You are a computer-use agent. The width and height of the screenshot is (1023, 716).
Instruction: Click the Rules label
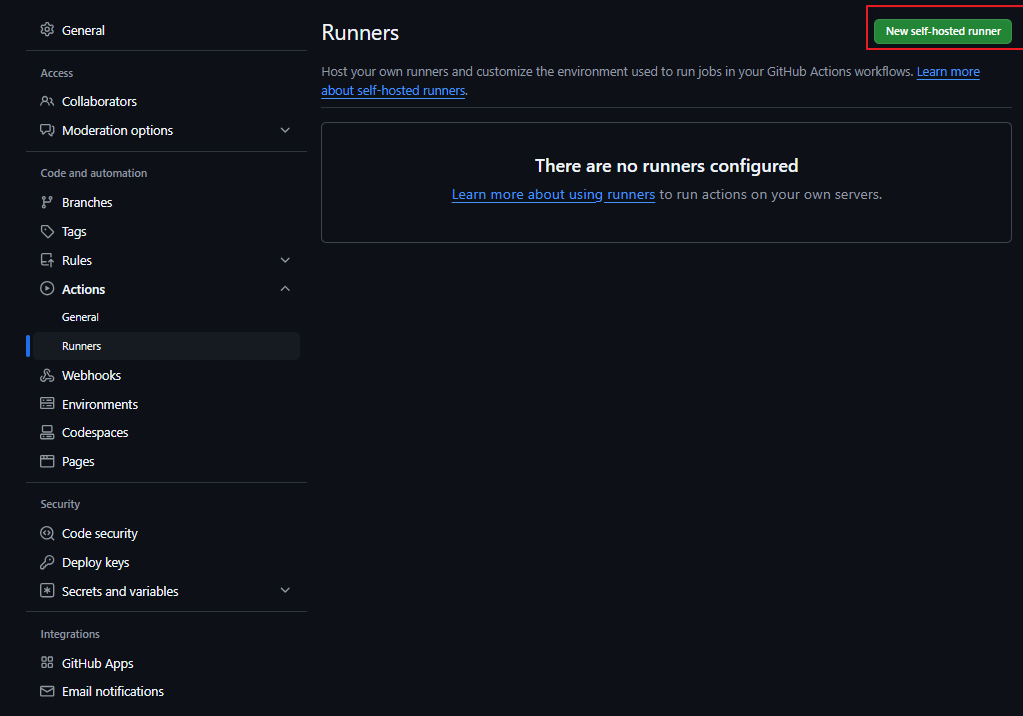[x=76, y=260]
